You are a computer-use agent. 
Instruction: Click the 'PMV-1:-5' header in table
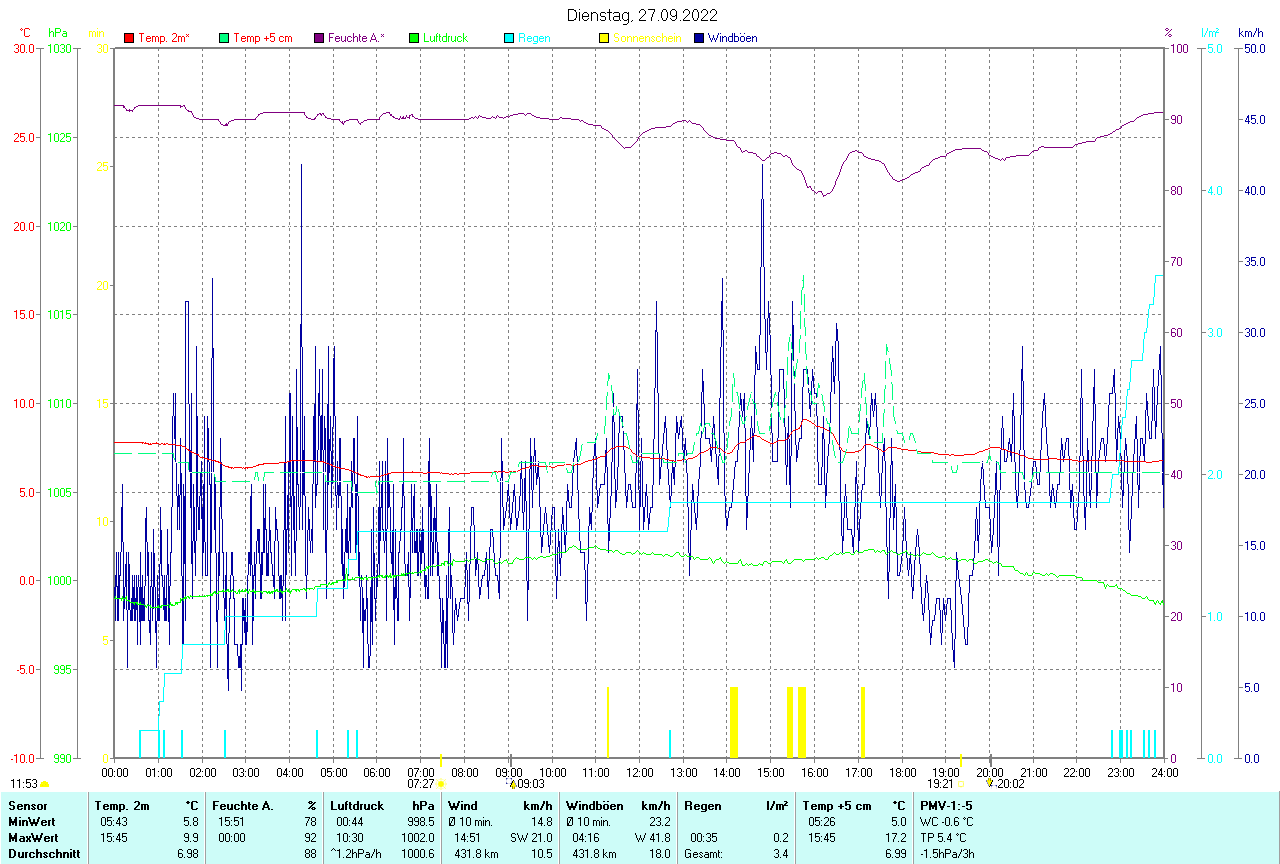coord(946,805)
